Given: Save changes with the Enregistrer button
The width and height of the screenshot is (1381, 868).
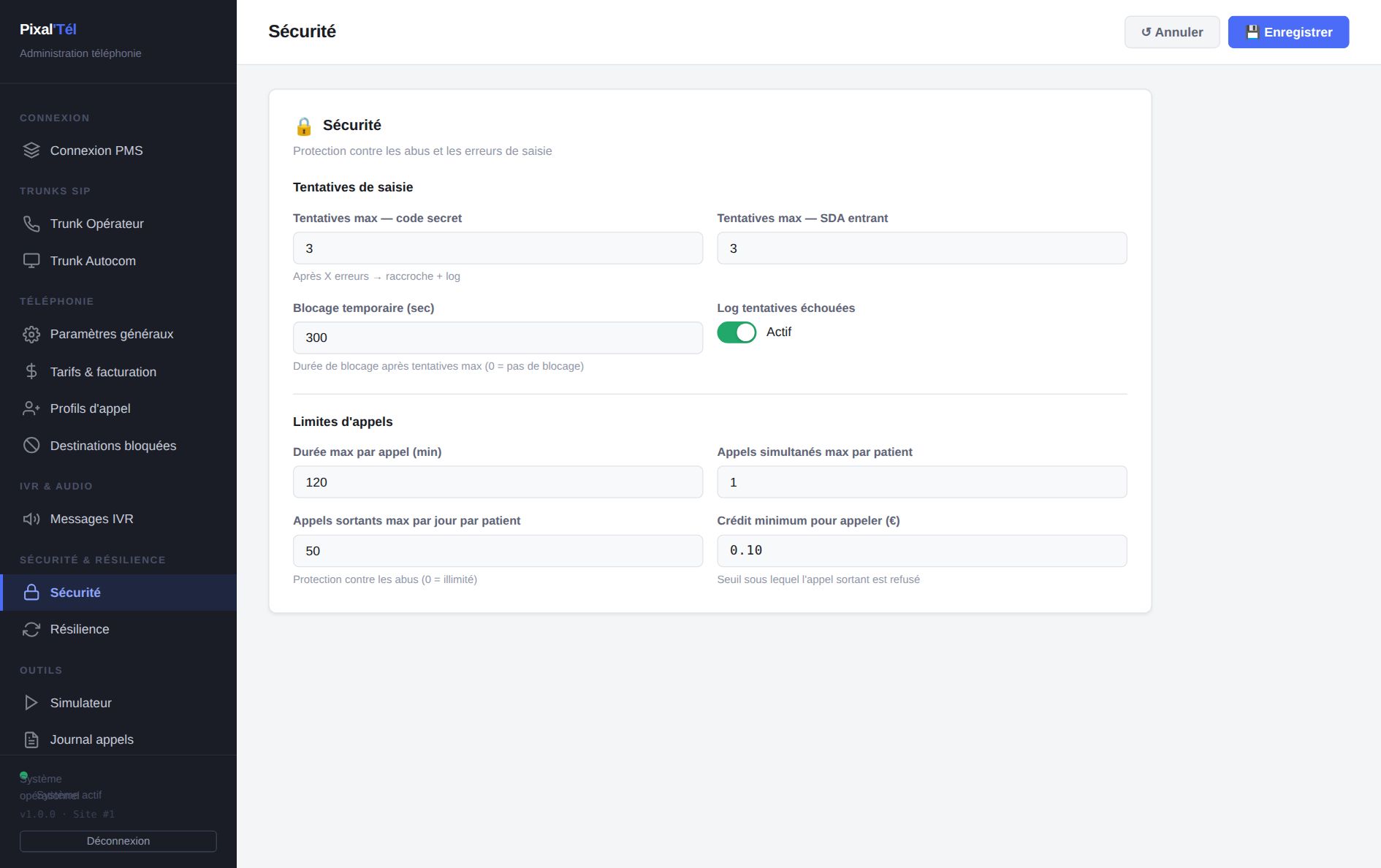Looking at the screenshot, I should (x=1288, y=32).
